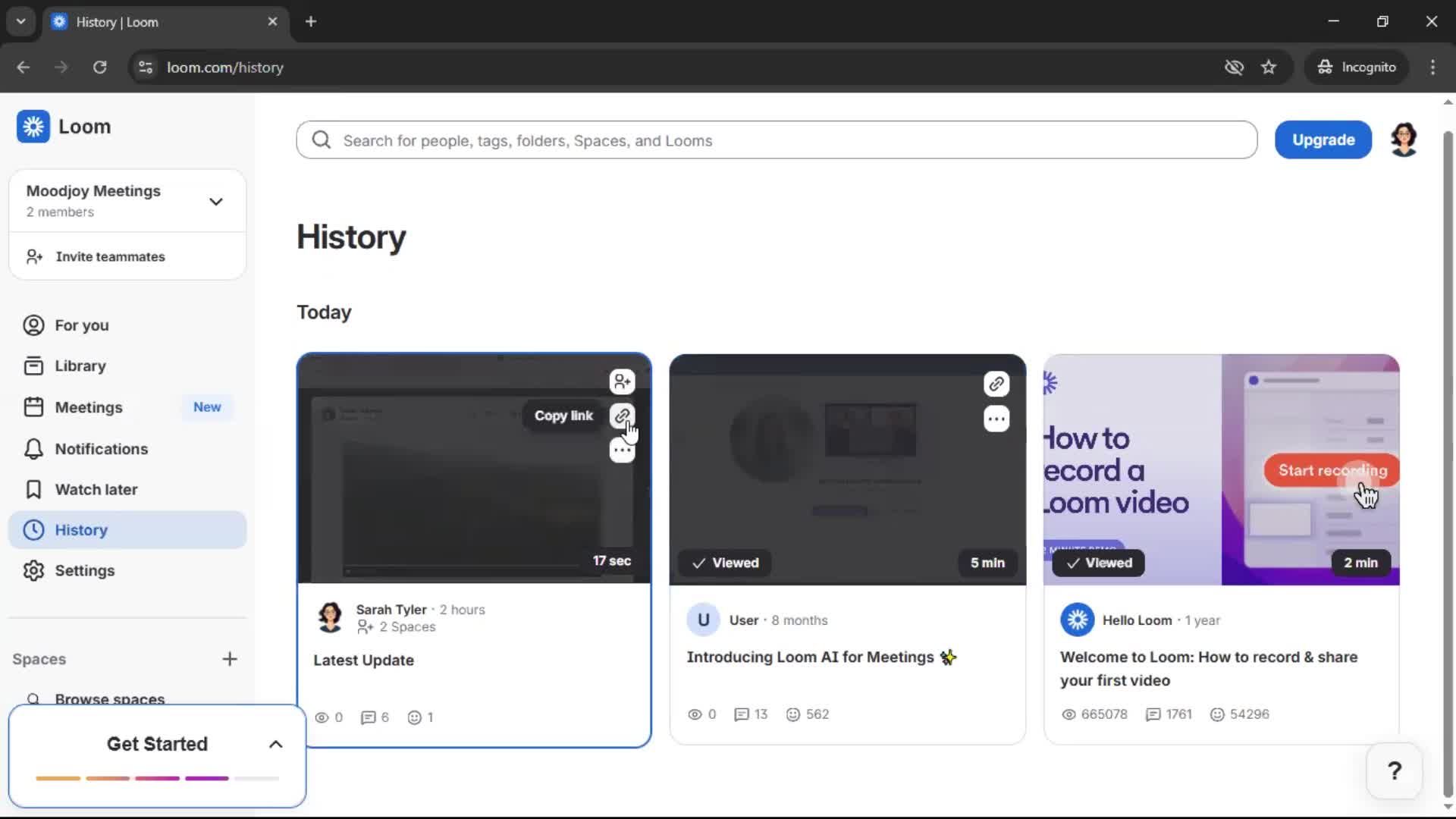Open your profile avatar menu
This screenshot has width=1456, height=819.
pyautogui.click(x=1404, y=140)
